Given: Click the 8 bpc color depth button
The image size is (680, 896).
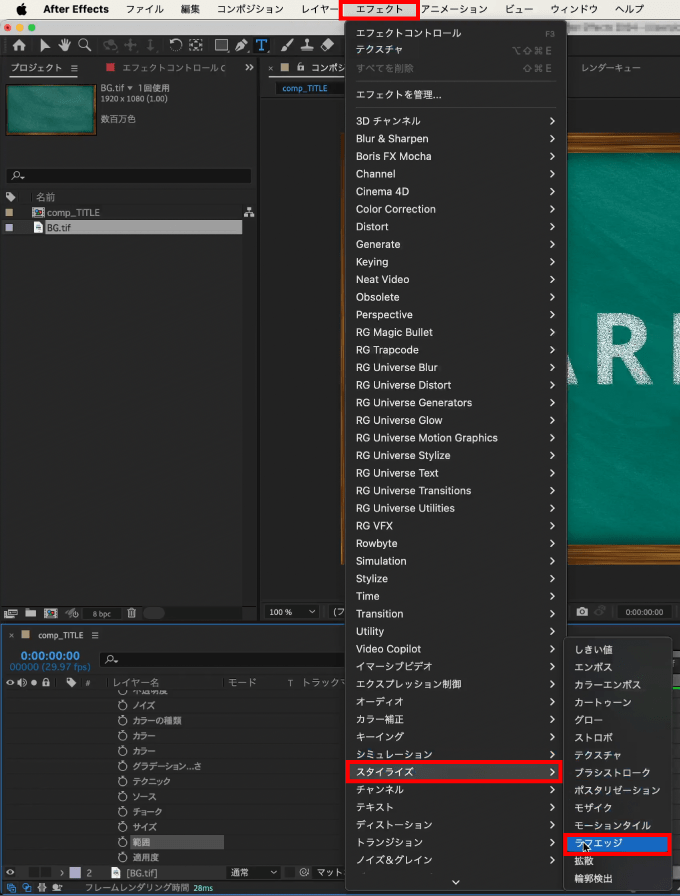Looking at the screenshot, I should [102, 613].
